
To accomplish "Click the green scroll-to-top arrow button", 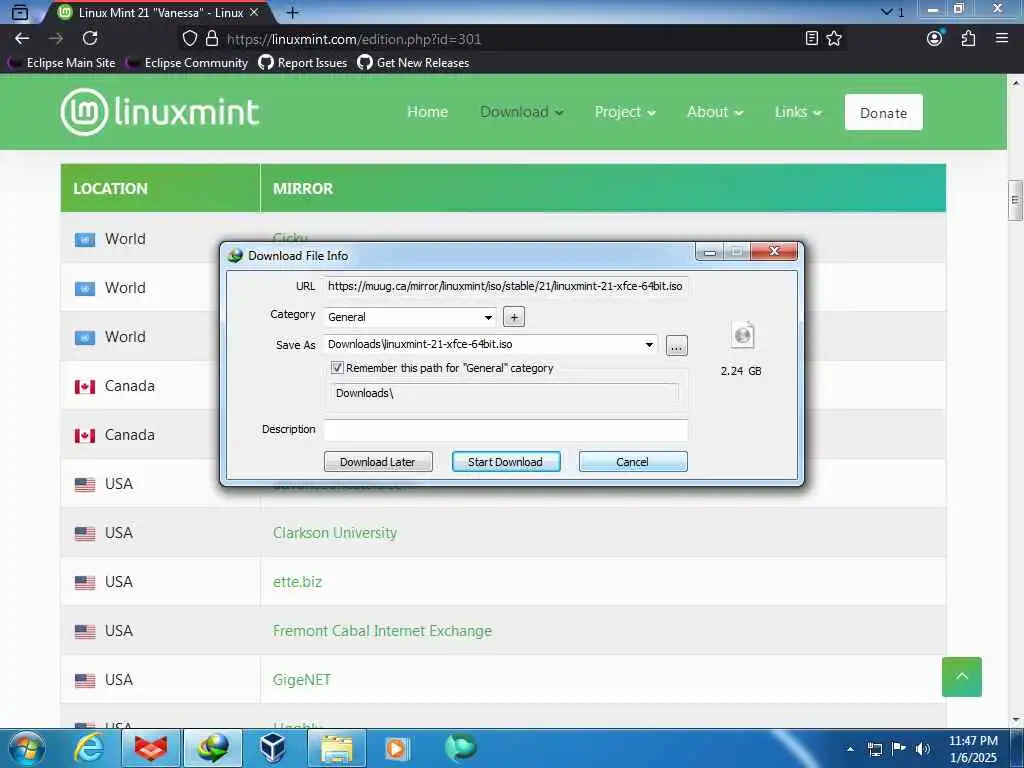I will (x=962, y=677).
